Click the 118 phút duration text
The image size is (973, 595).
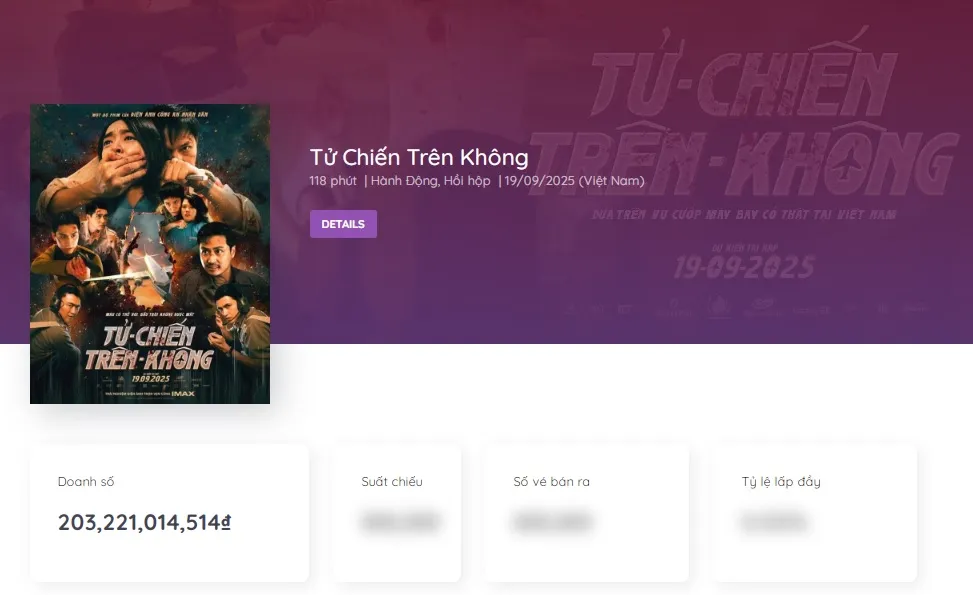coord(333,181)
